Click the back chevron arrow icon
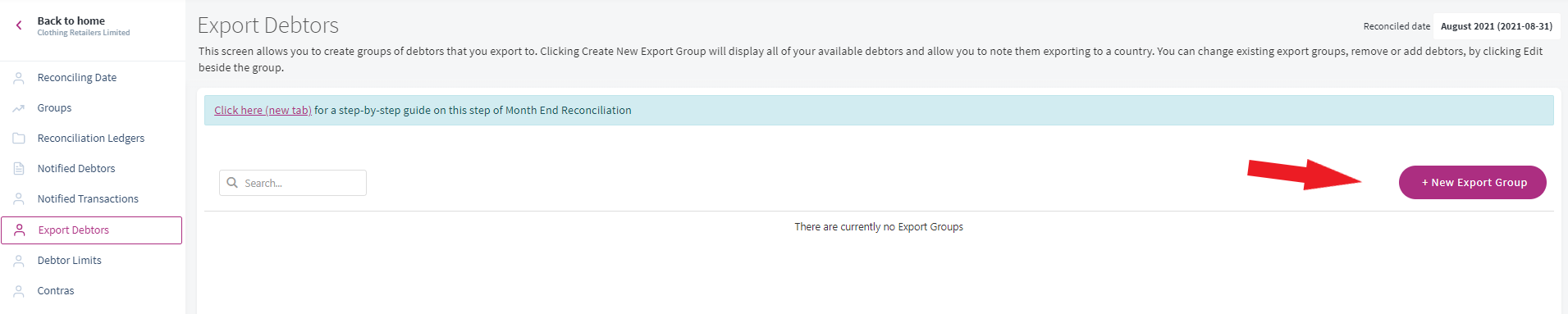 click(x=19, y=25)
